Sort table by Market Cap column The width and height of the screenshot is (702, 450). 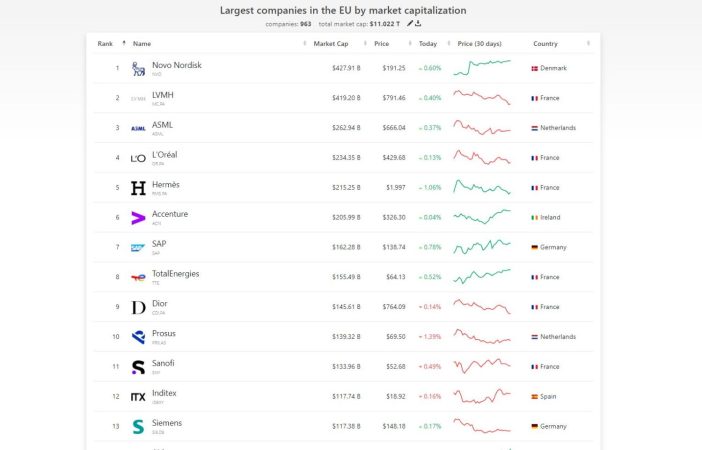pos(330,44)
